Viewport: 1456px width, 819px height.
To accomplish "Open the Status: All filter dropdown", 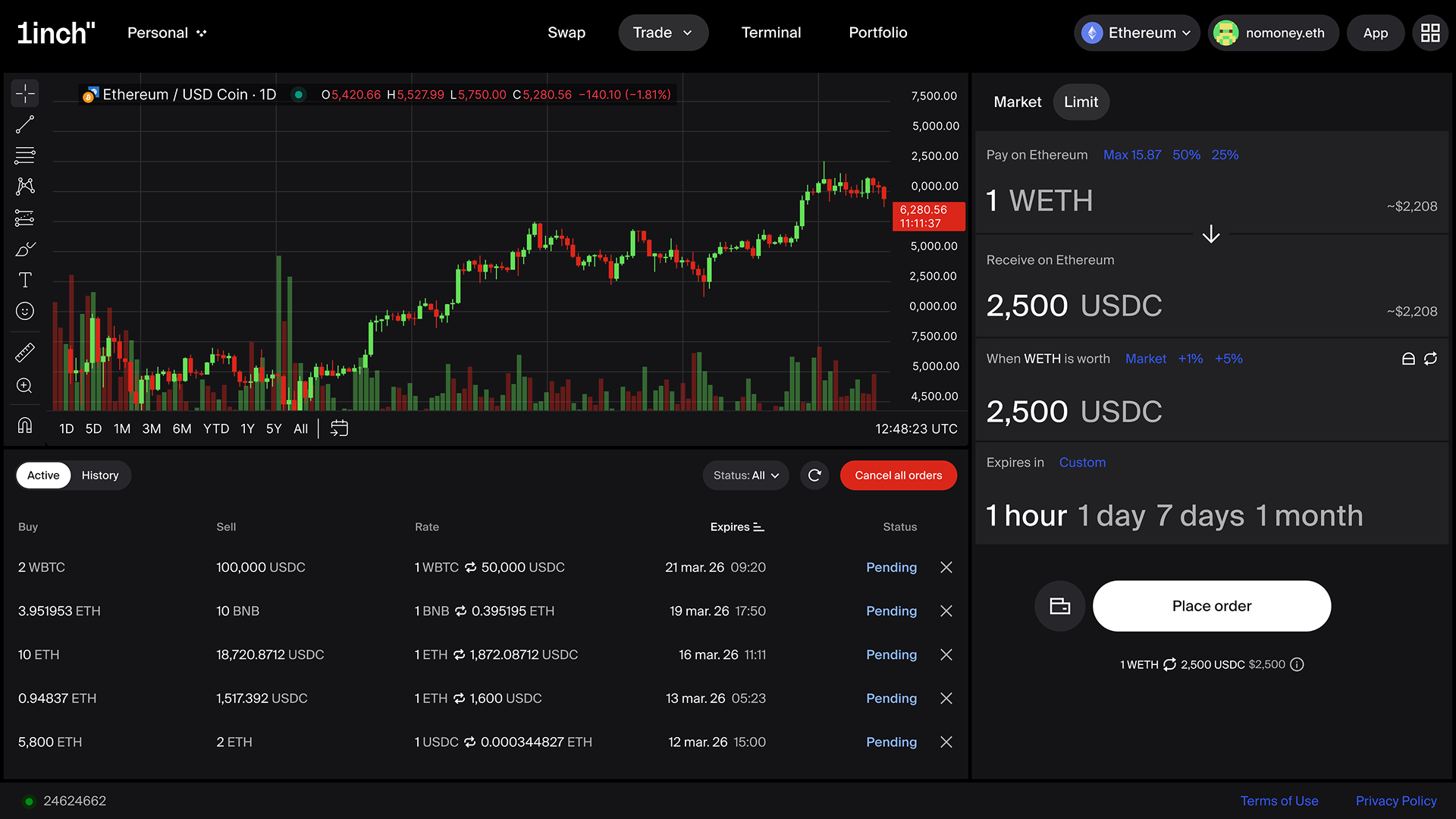I will 745,475.
